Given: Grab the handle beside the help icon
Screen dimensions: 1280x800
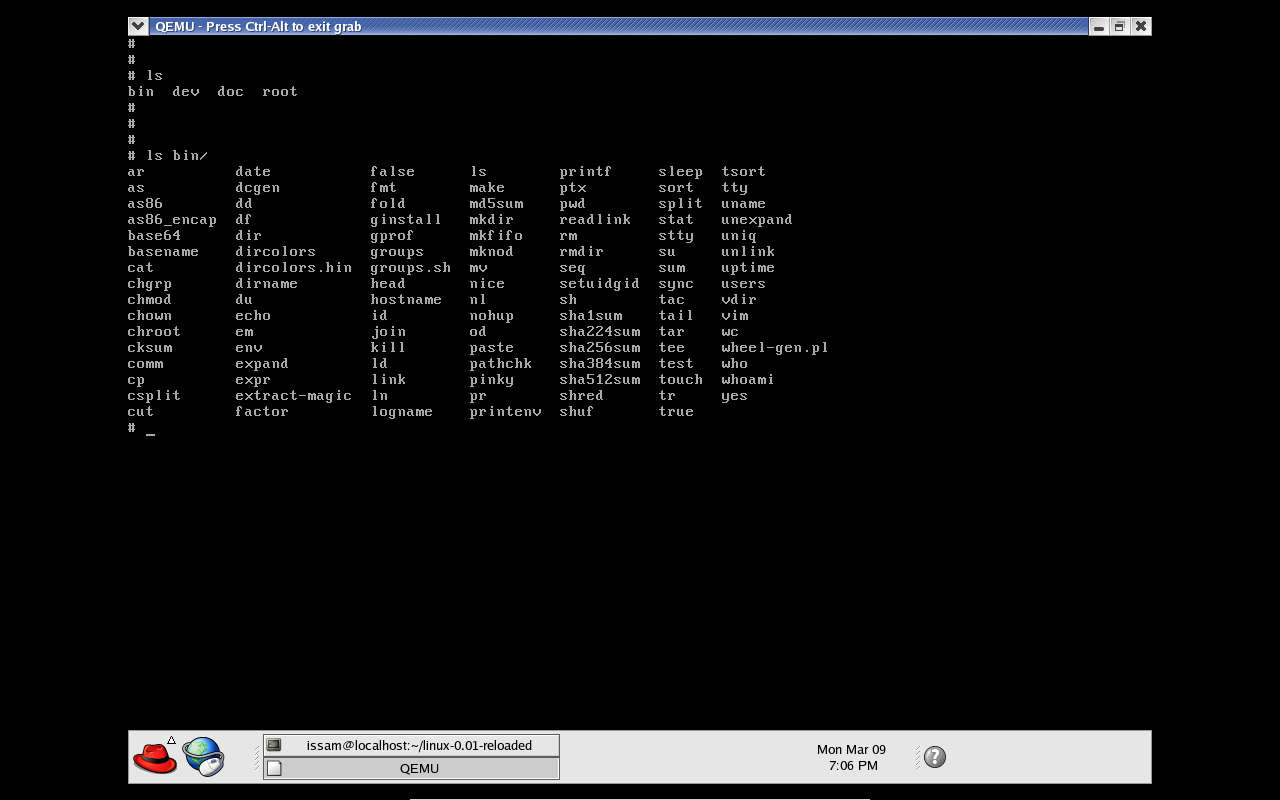Looking at the screenshot, I should tap(917, 757).
